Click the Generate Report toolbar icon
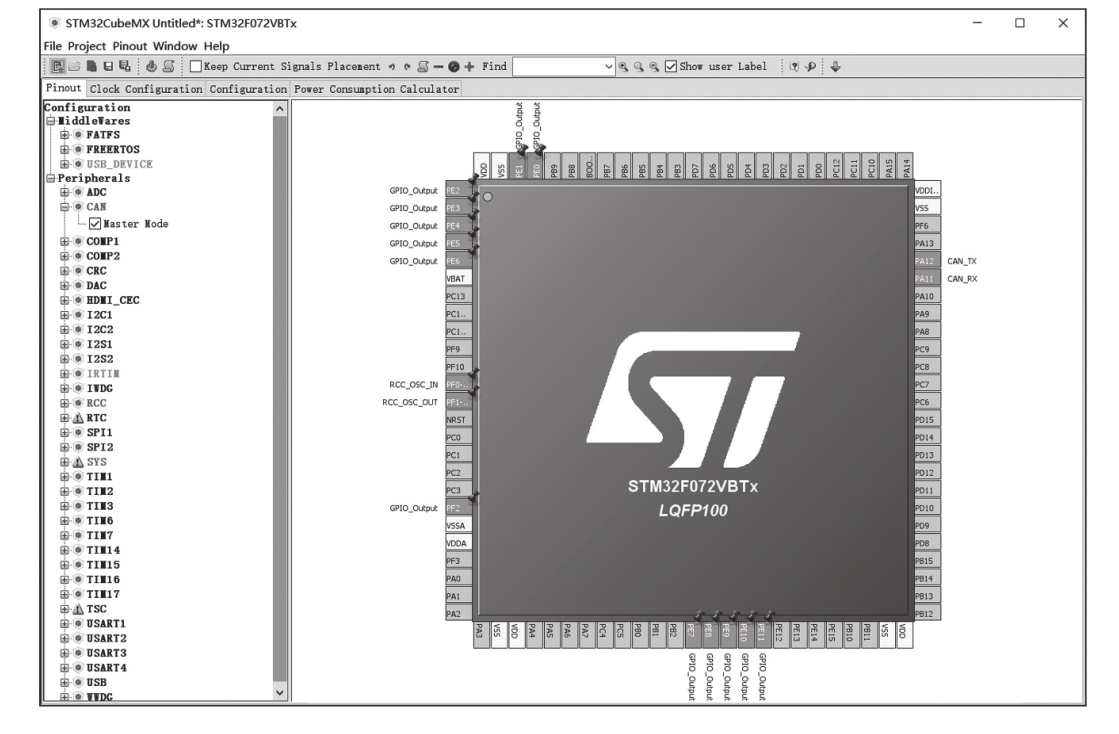The height and width of the screenshot is (734, 1119). pos(168,66)
